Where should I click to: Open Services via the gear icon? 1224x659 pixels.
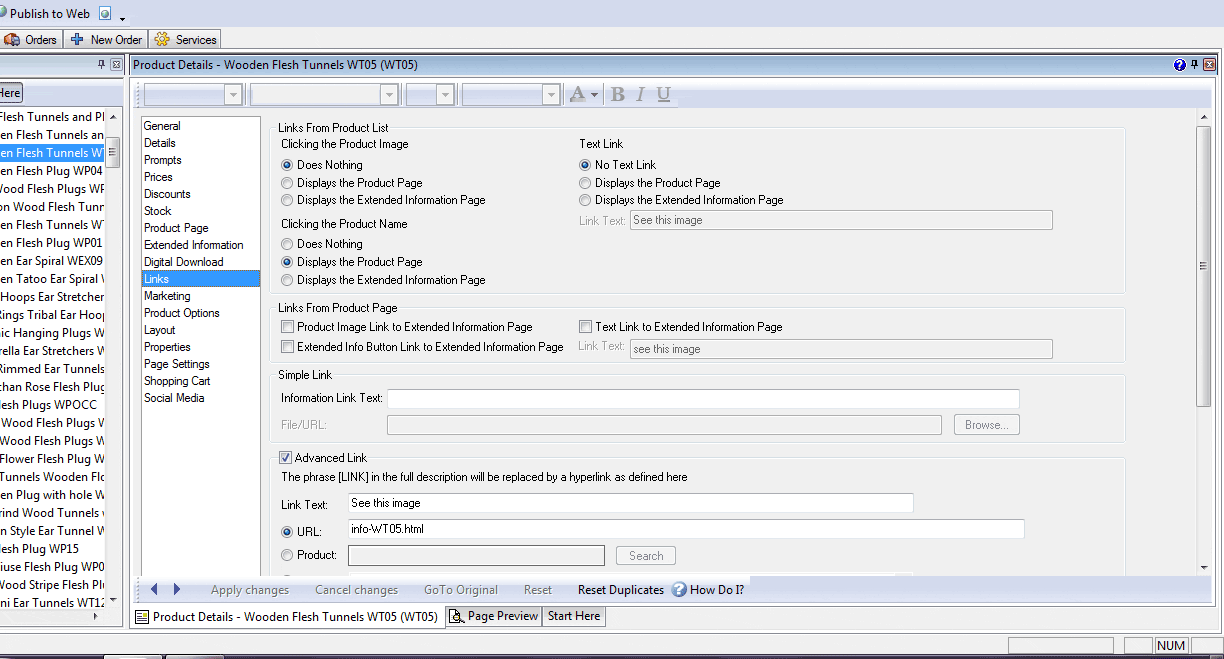pyautogui.click(x=162, y=40)
